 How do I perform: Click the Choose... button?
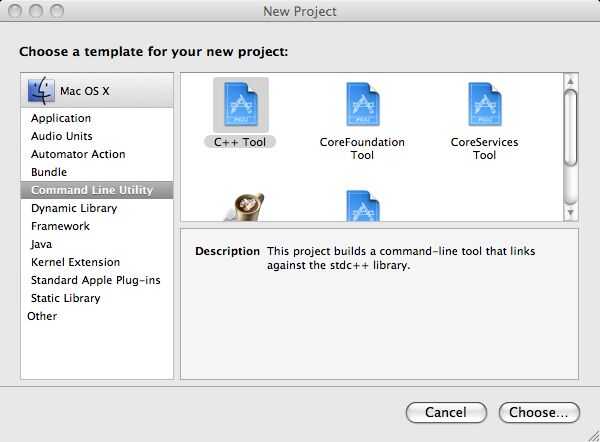pyautogui.click(x=538, y=412)
